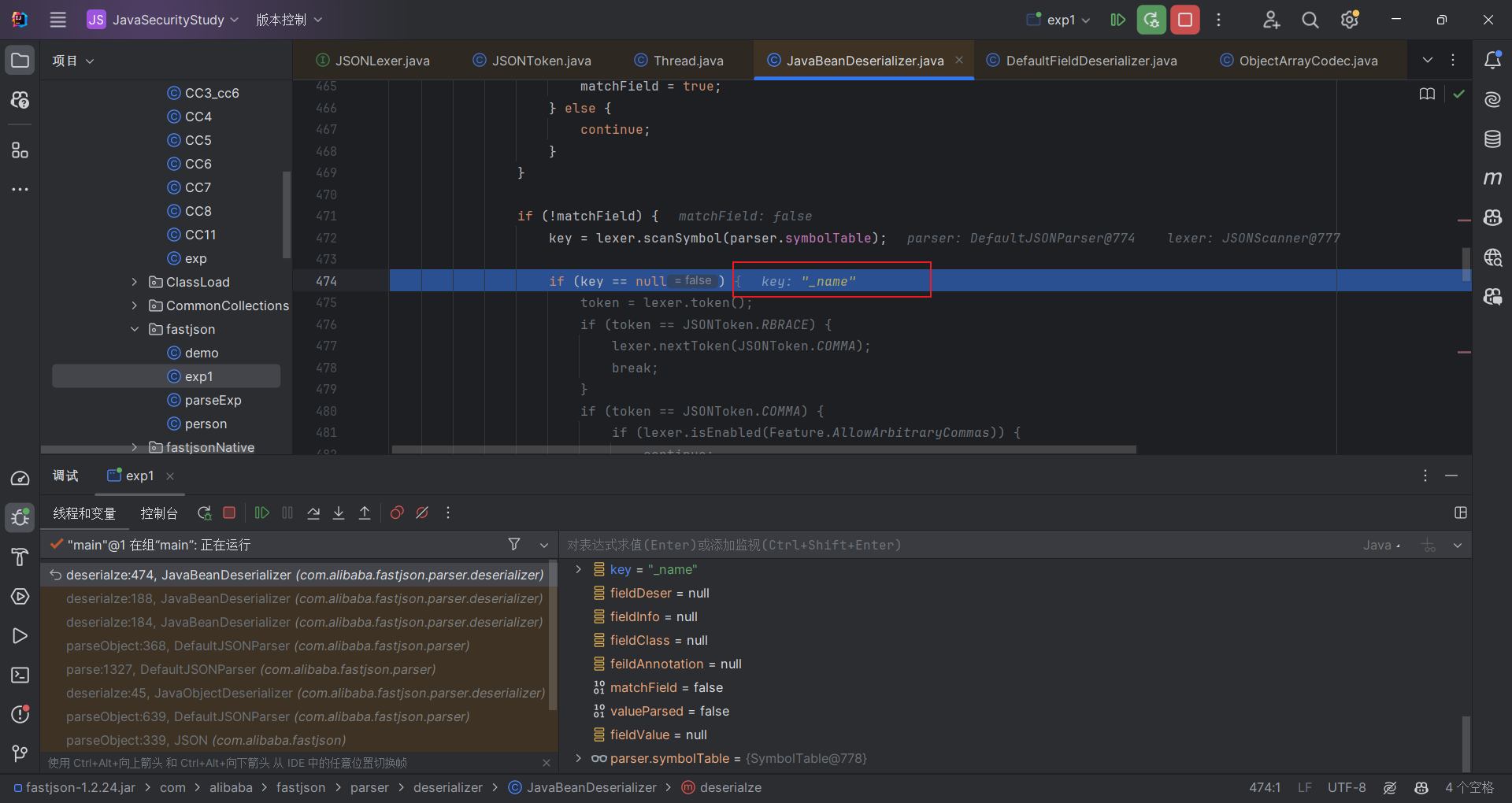Toggle mute breakpoints
This screenshot has height=803, width=1512.
(x=422, y=513)
